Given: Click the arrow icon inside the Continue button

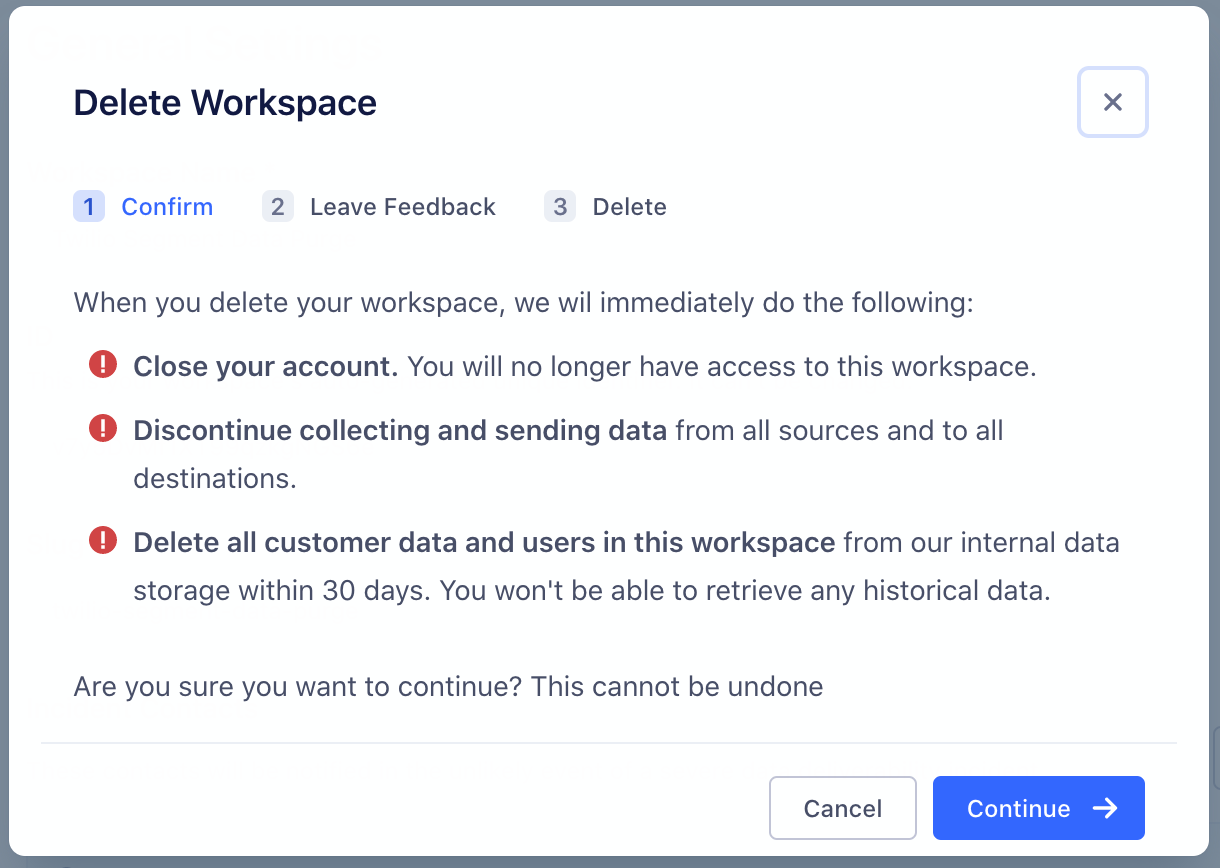Looking at the screenshot, I should tap(1104, 808).
